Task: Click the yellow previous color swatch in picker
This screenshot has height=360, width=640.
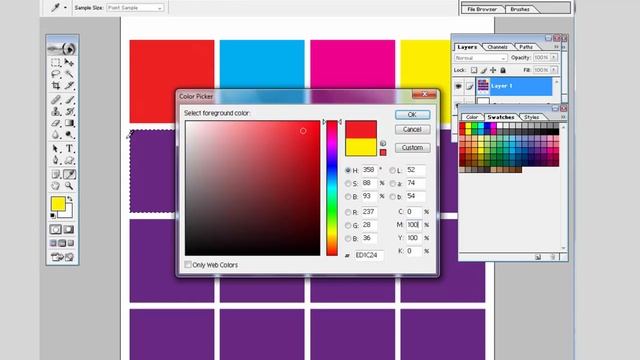Action: click(x=361, y=147)
